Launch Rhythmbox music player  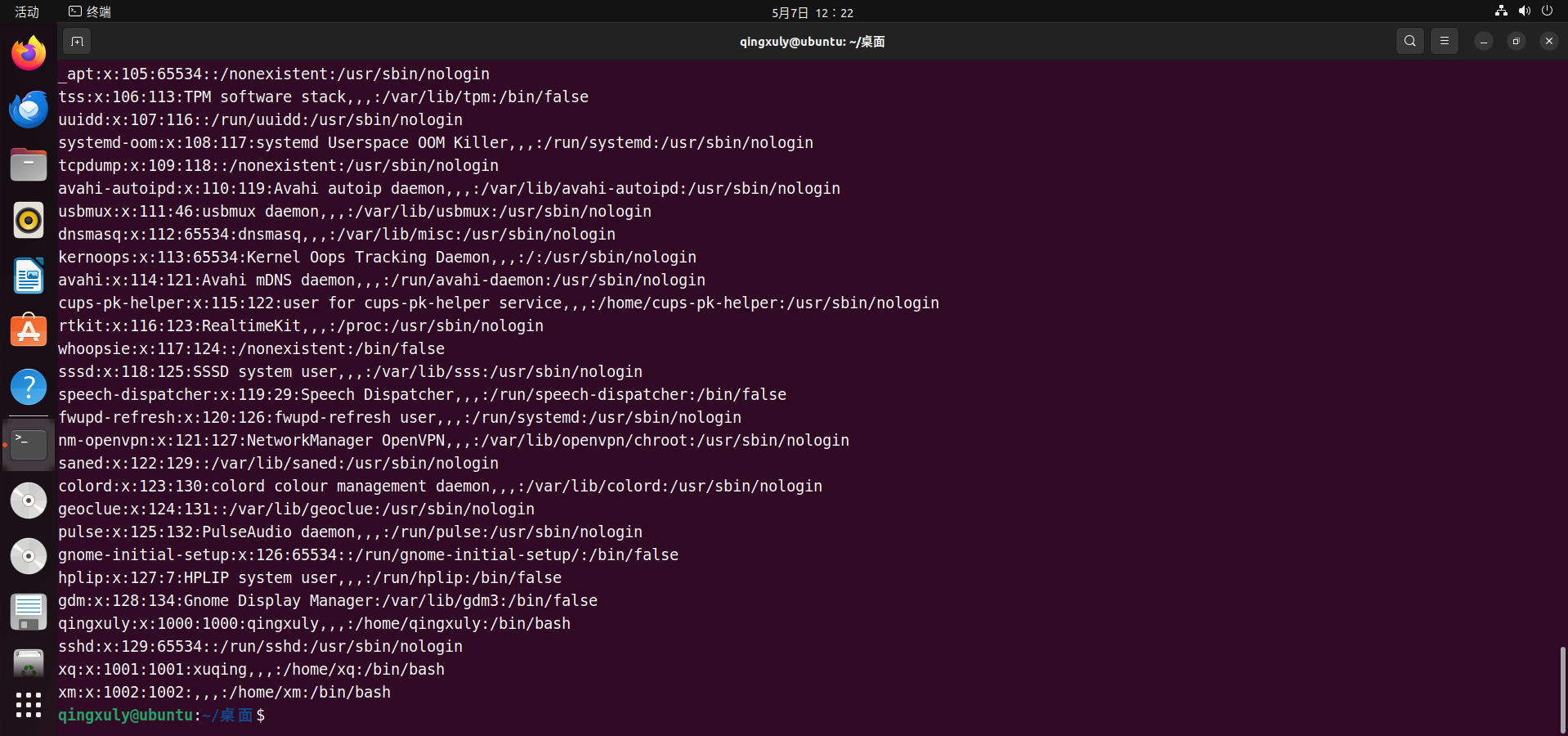(29, 221)
